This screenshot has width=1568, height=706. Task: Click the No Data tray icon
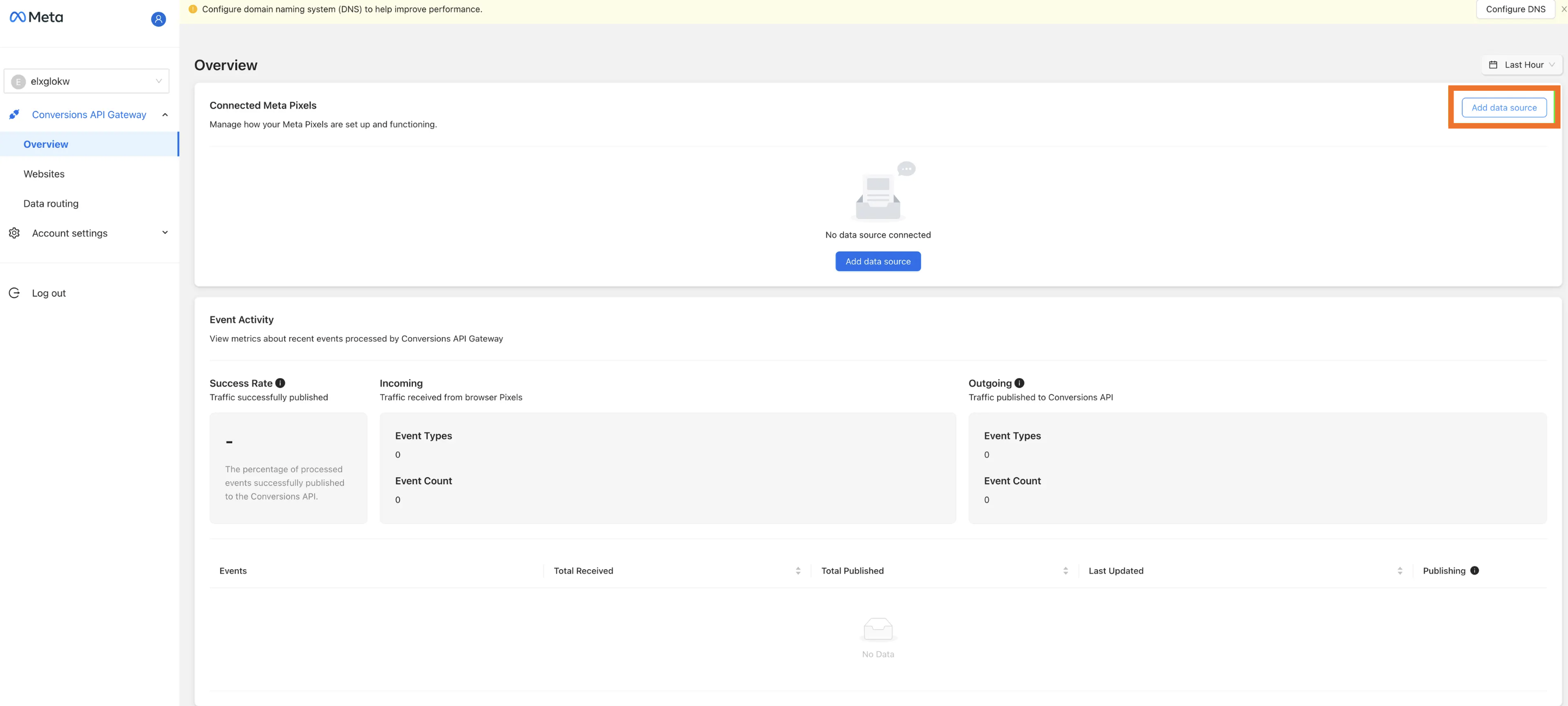pyautogui.click(x=878, y=629)
